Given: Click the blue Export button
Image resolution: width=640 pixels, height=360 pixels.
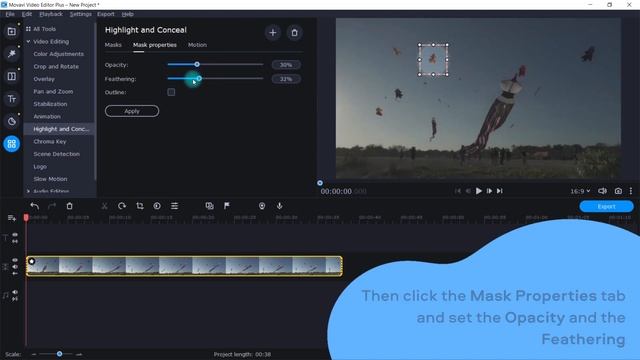Looking at the screenshot, I should (x=606, y=206).
